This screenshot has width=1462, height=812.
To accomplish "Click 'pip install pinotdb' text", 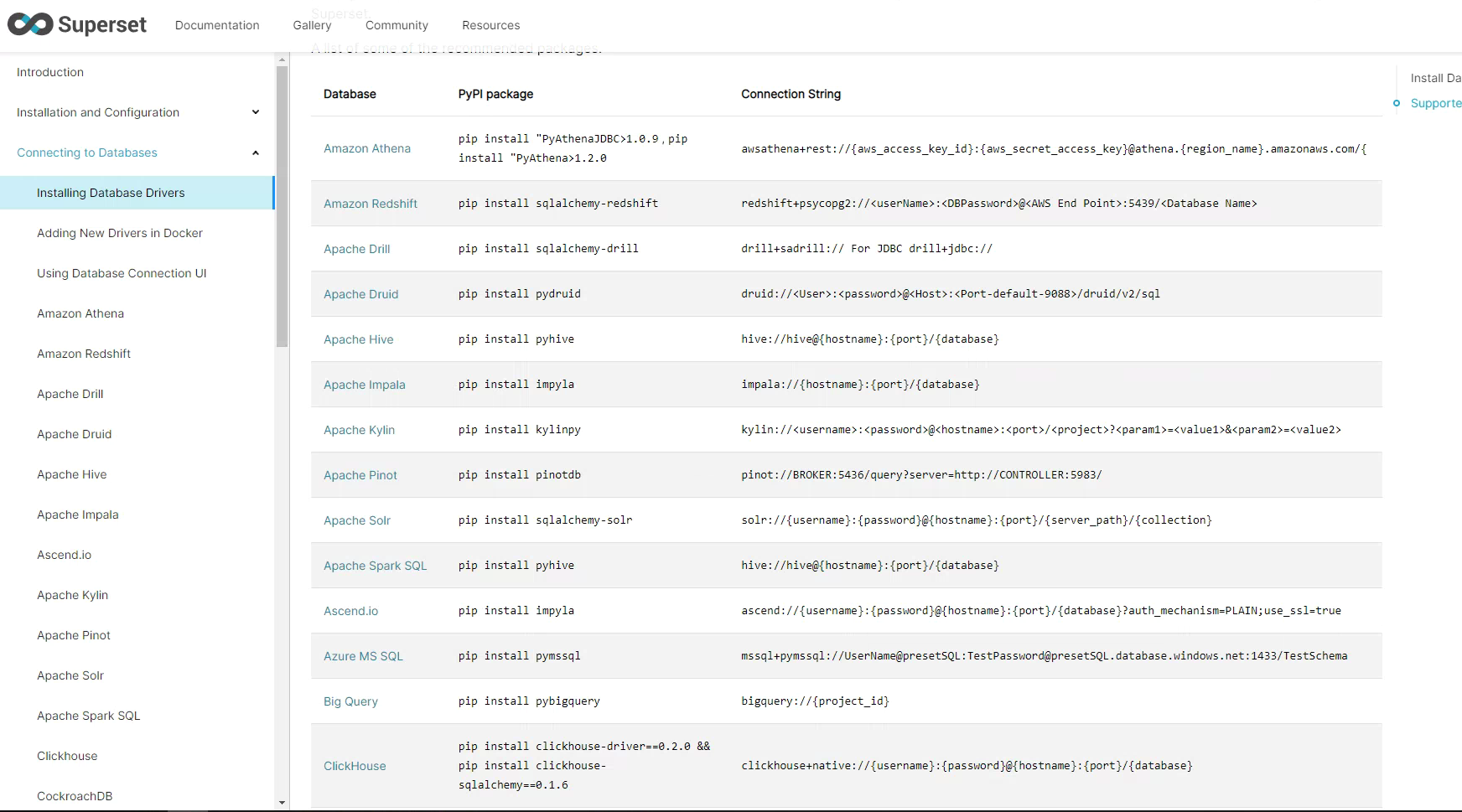I will 520,475.
